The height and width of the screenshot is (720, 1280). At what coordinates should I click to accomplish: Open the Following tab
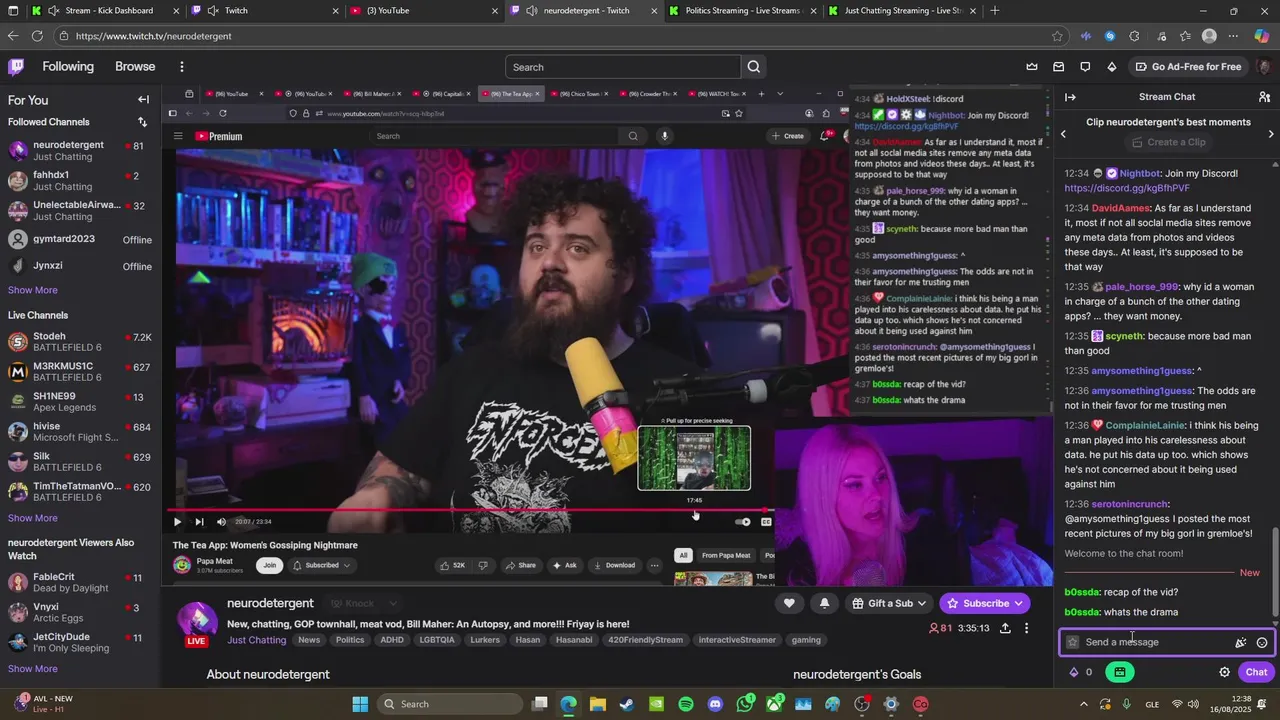pyautogui.click(x=68, y=67)
